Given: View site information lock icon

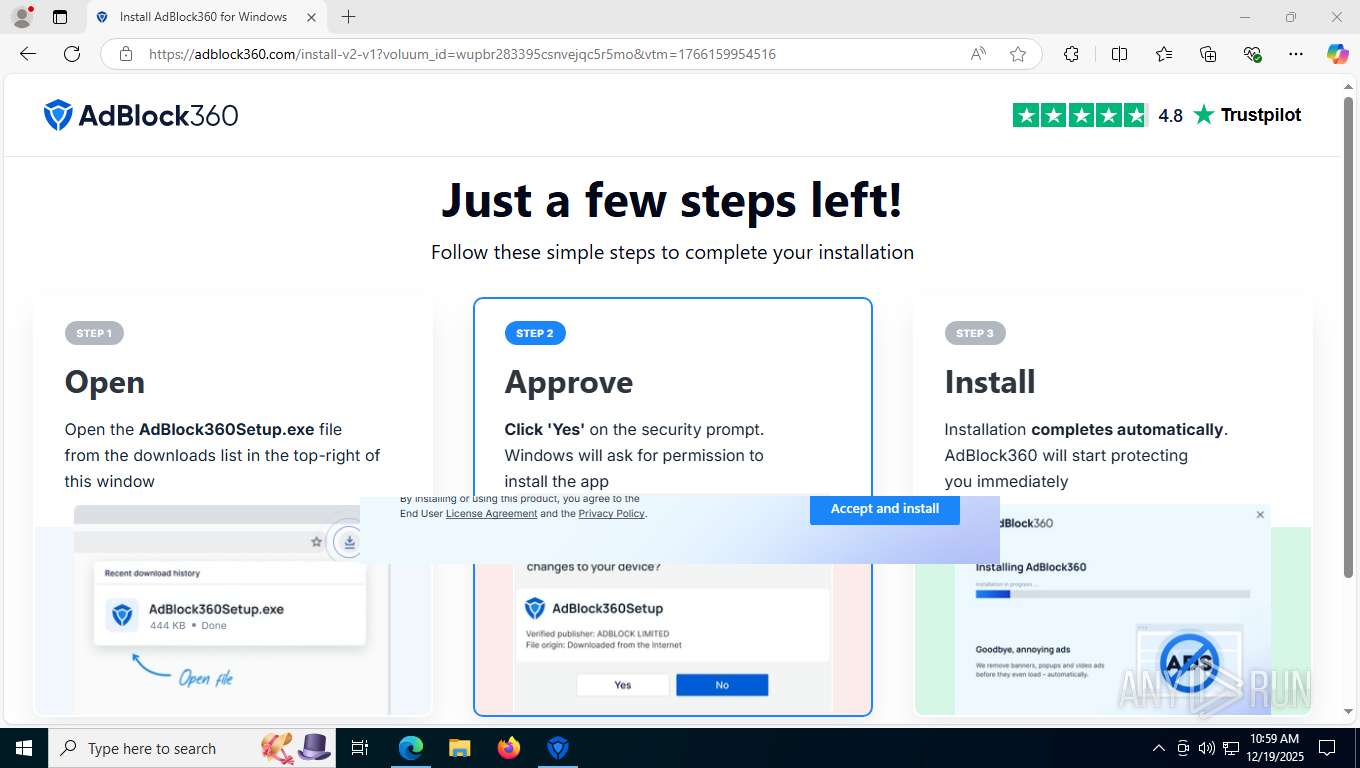Looking at the screenshot, I should coord(126,54).
